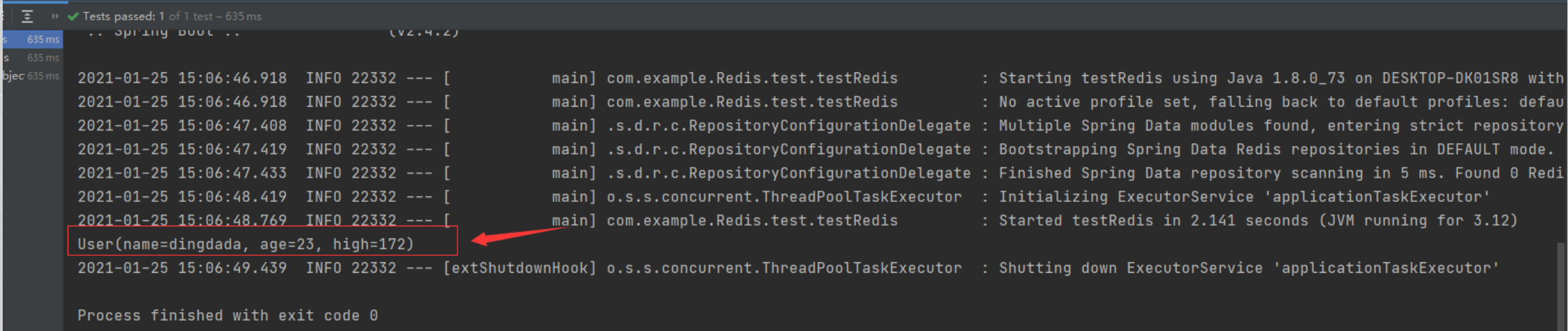Click "Process finished with exit code 0"

[227, 315]
